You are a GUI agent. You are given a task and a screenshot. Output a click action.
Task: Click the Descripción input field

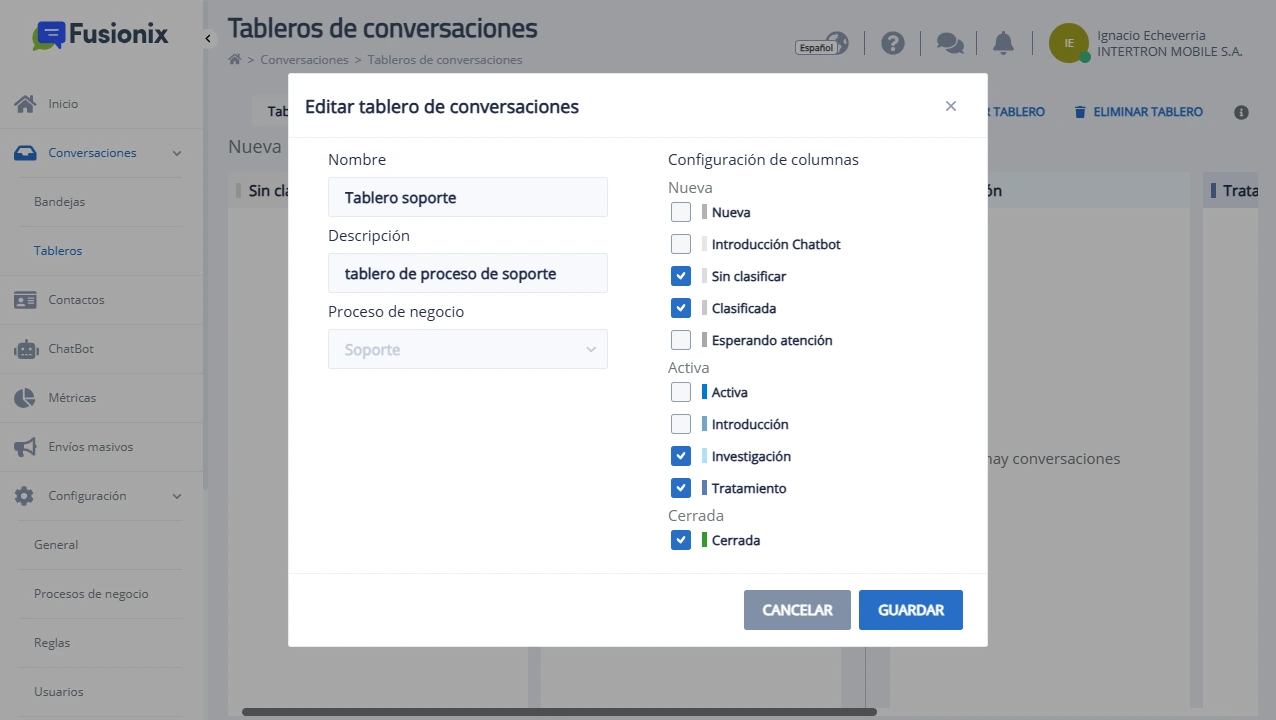(468, 273)
